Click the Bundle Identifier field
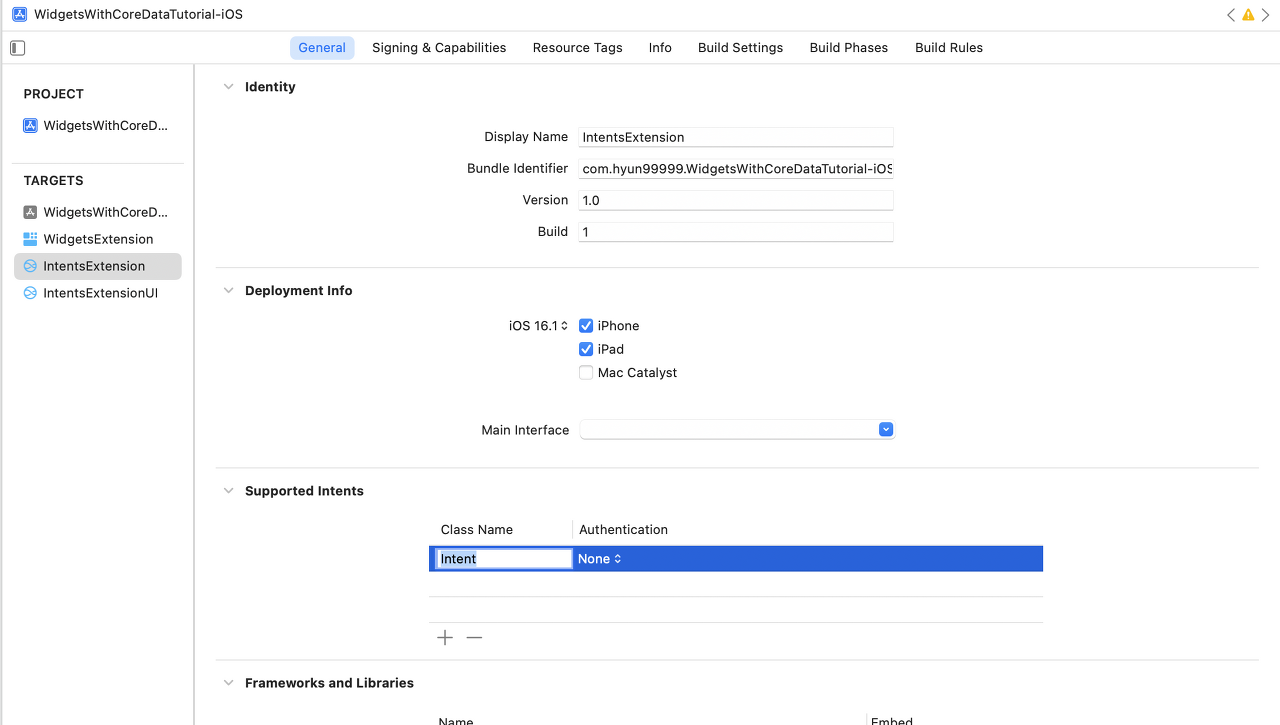The width and height of the screenshot is (1280, 725). tap(736, 169)
